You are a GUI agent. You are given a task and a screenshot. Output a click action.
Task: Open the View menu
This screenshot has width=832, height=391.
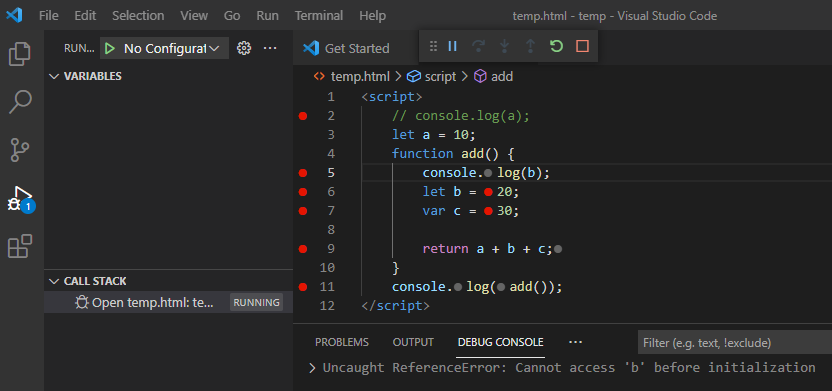194,15
